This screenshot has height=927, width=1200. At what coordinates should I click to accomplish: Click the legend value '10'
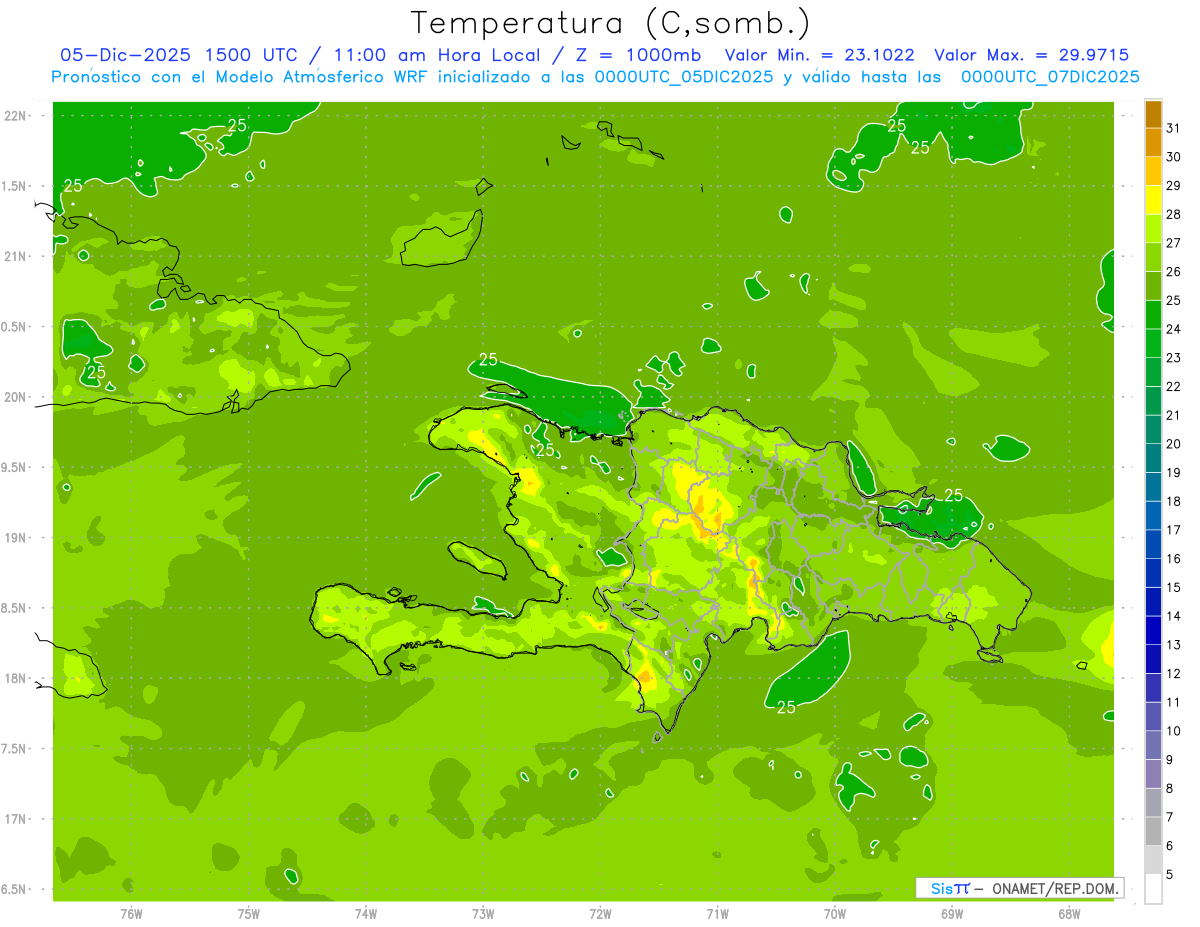[1174, 731]
